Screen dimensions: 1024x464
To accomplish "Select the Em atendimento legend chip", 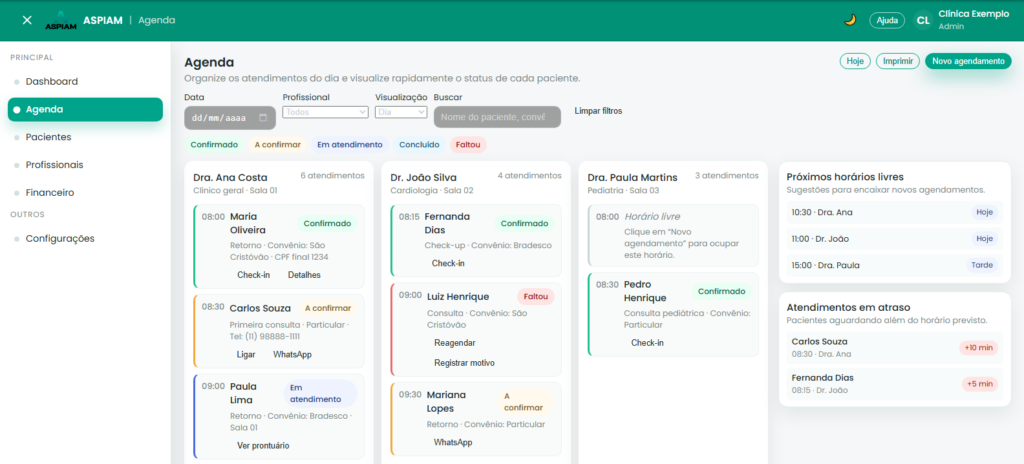I will click(350, 144).
